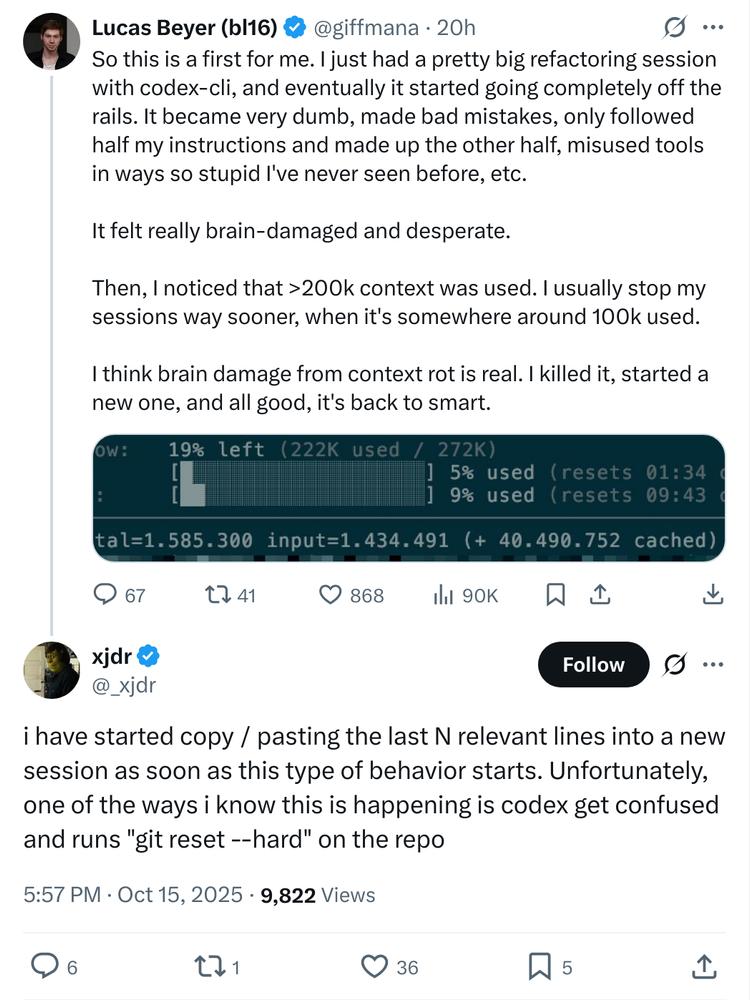
Task: Share xjdr's post
Action: coord(704,966)
